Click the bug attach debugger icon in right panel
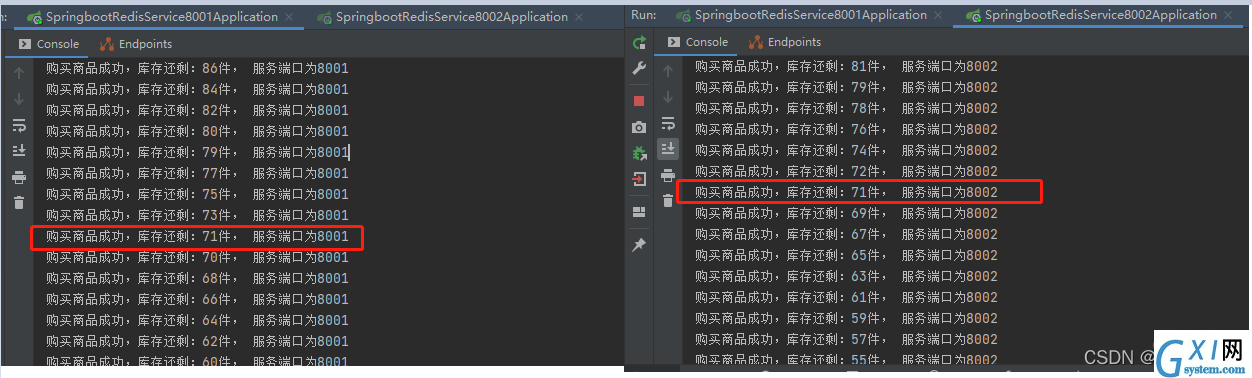 click(639, 153)
